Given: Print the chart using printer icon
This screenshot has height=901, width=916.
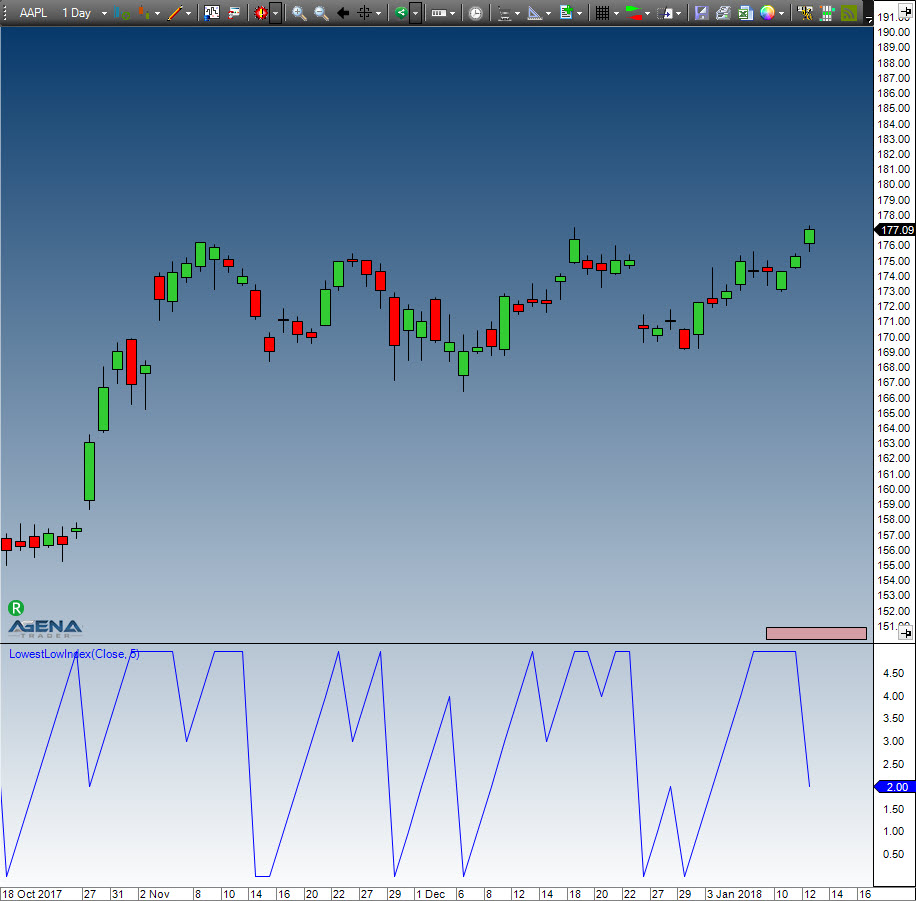Looking at the screenshot, I should point(723,13).
